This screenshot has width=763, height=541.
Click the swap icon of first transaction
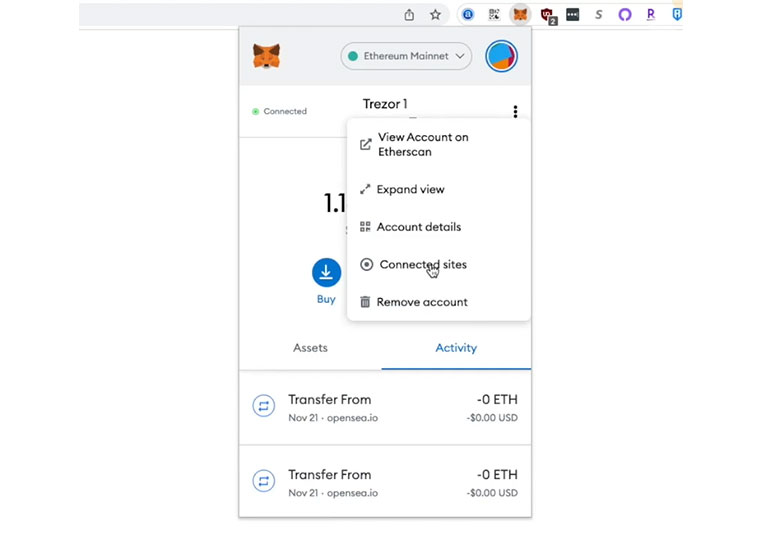tap(264, 406)
